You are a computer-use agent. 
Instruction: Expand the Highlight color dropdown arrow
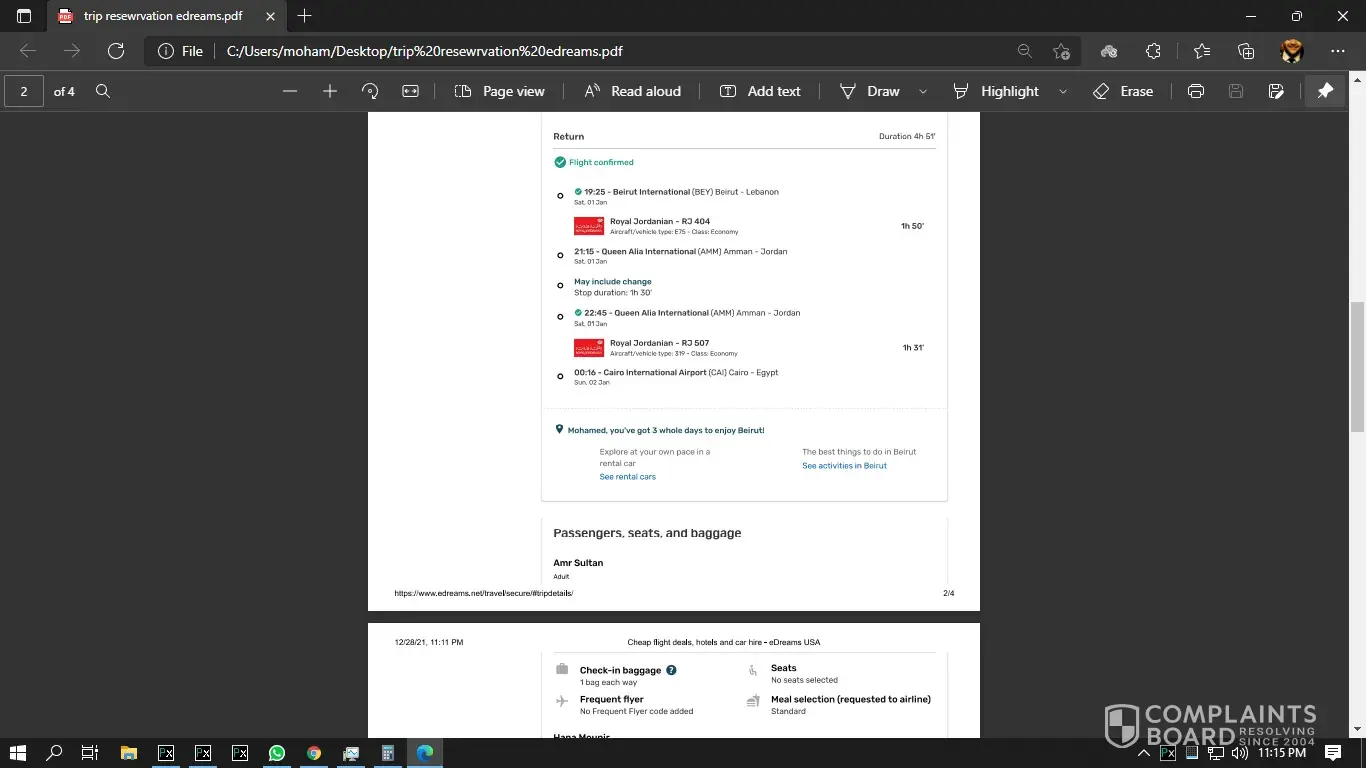click(1063, 91)
